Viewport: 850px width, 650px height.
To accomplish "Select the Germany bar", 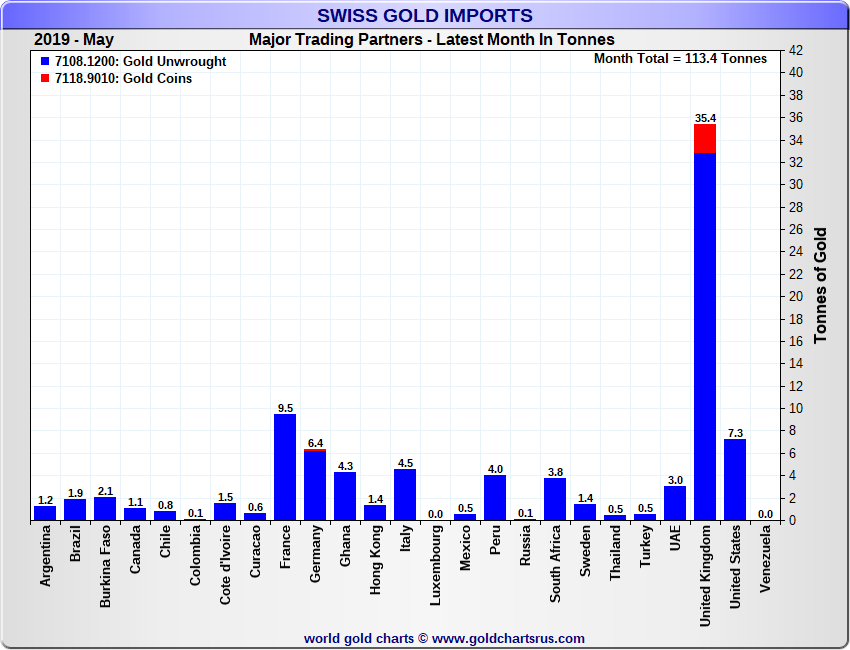I will (315, 486).
